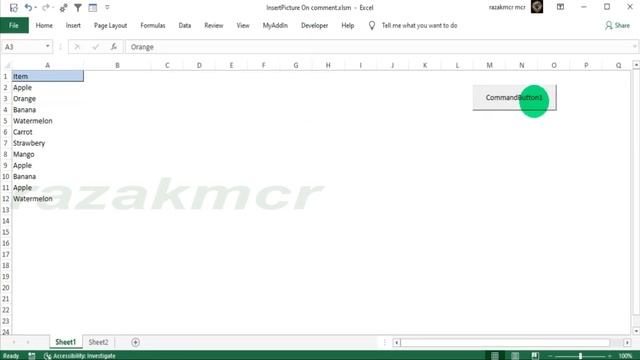Image resolution: width=640 pixels, height=360 pixels.
Task: Open the Data ribbon tab
Action: click(184, 25)
